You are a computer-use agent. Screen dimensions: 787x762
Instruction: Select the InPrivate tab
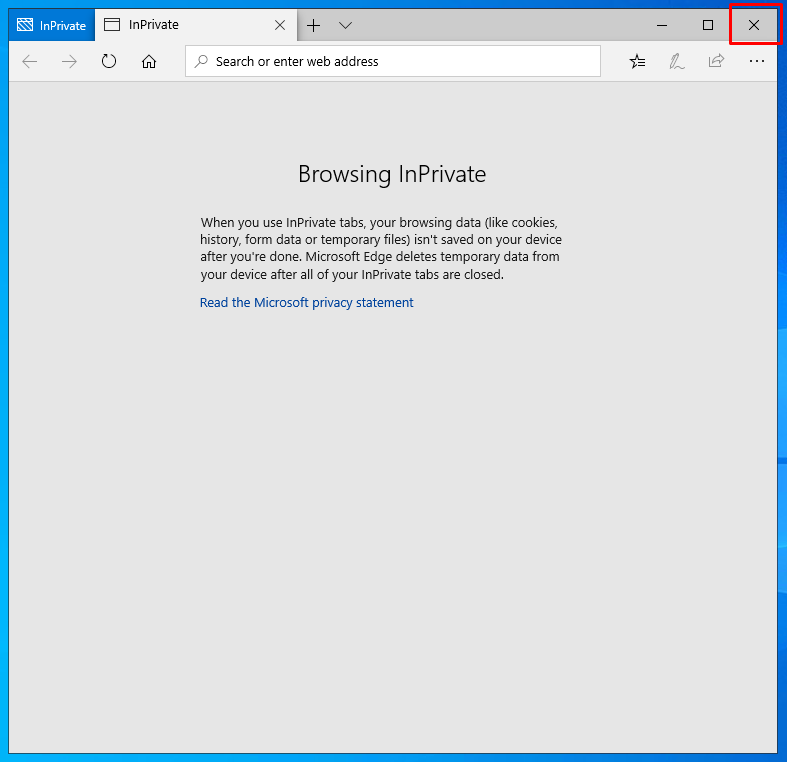196,25
